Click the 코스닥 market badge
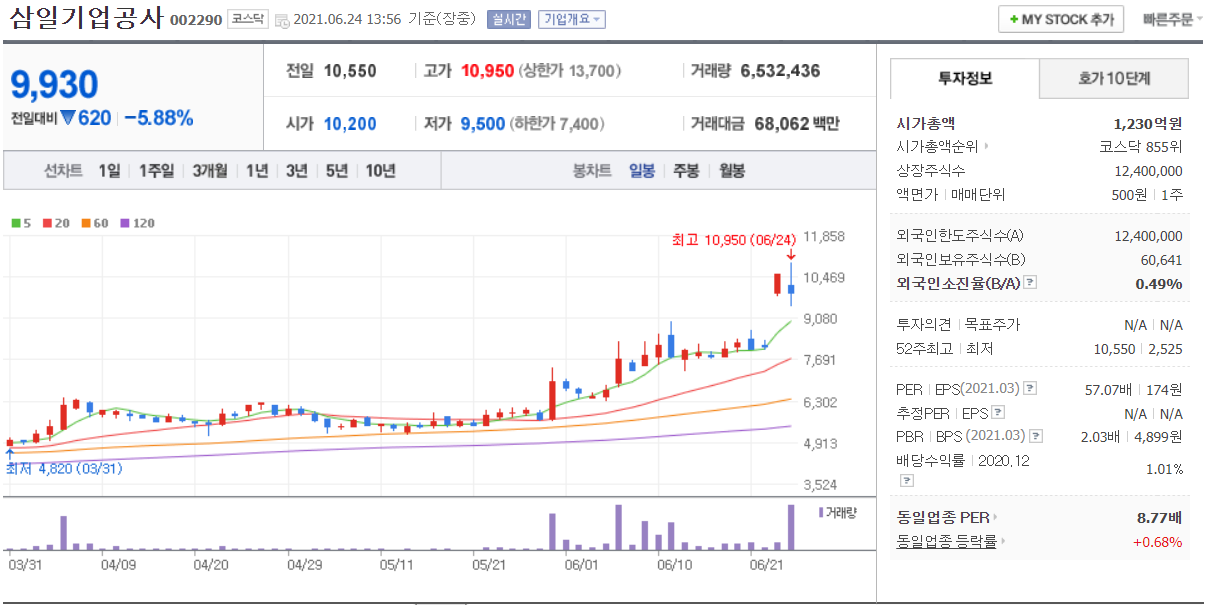This screenshot has width=1206, height=605. [246, 19]
